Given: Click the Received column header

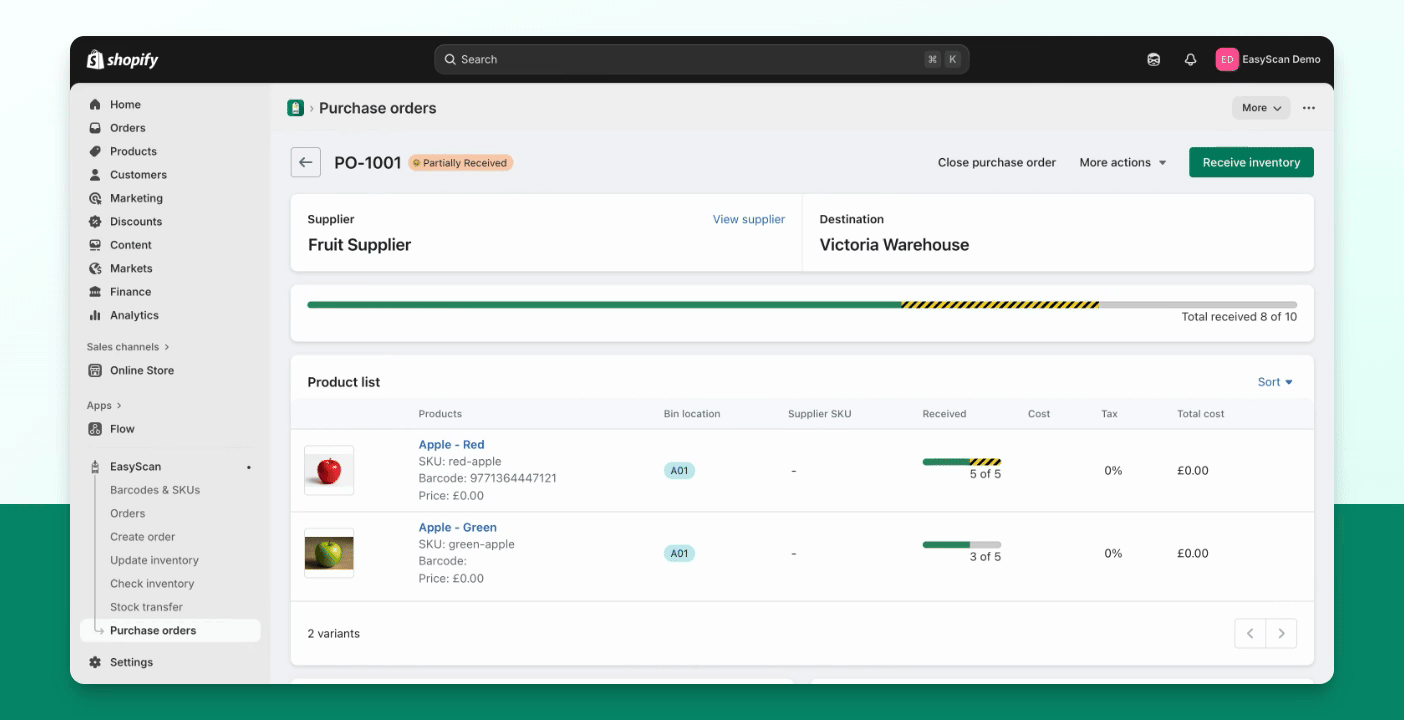Looking at the screenshot, I should point(944,414).
